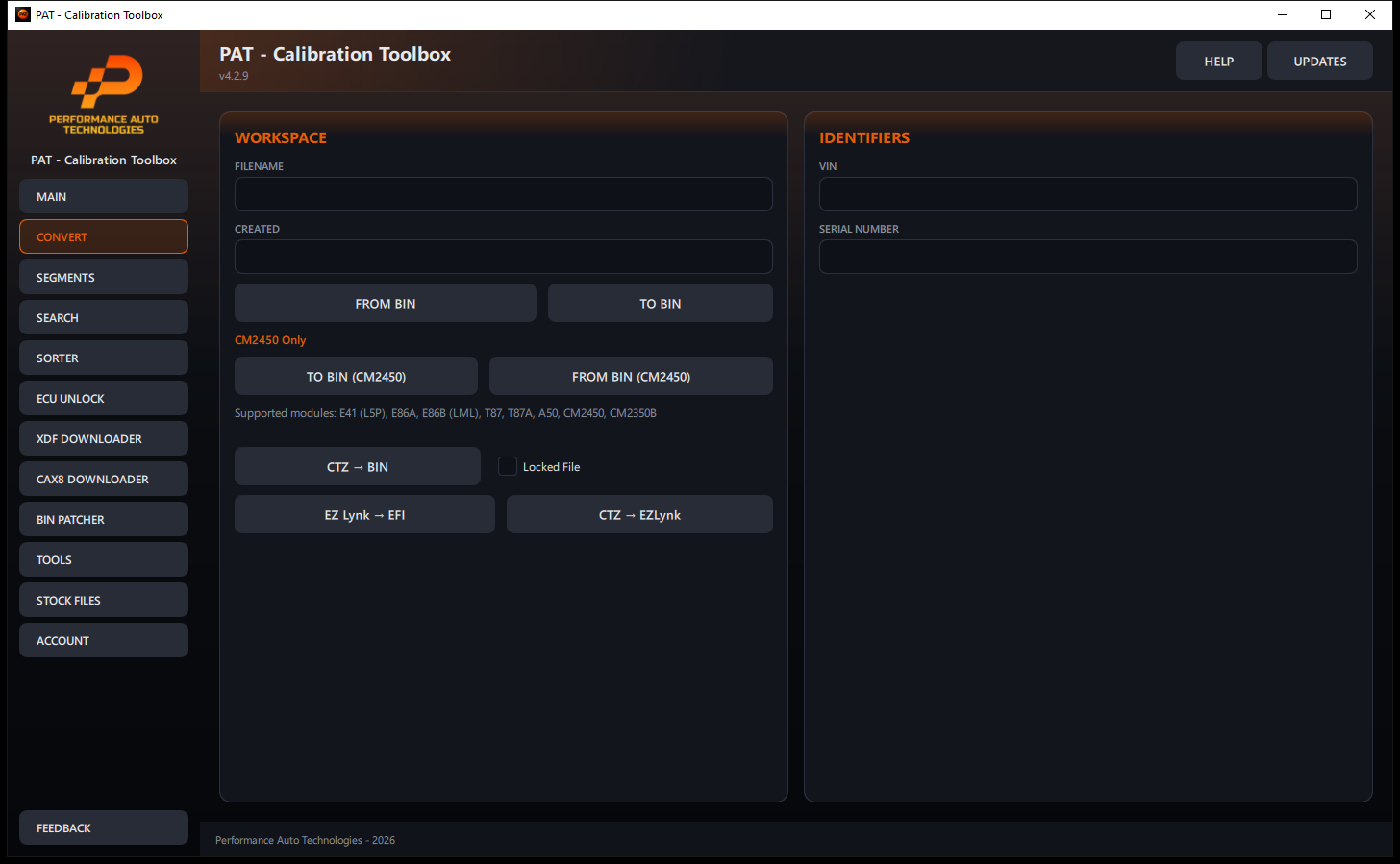Open the ECU UNLOCK section
The height and width of the screenshot is (864, 1400).
pos(104,398)
